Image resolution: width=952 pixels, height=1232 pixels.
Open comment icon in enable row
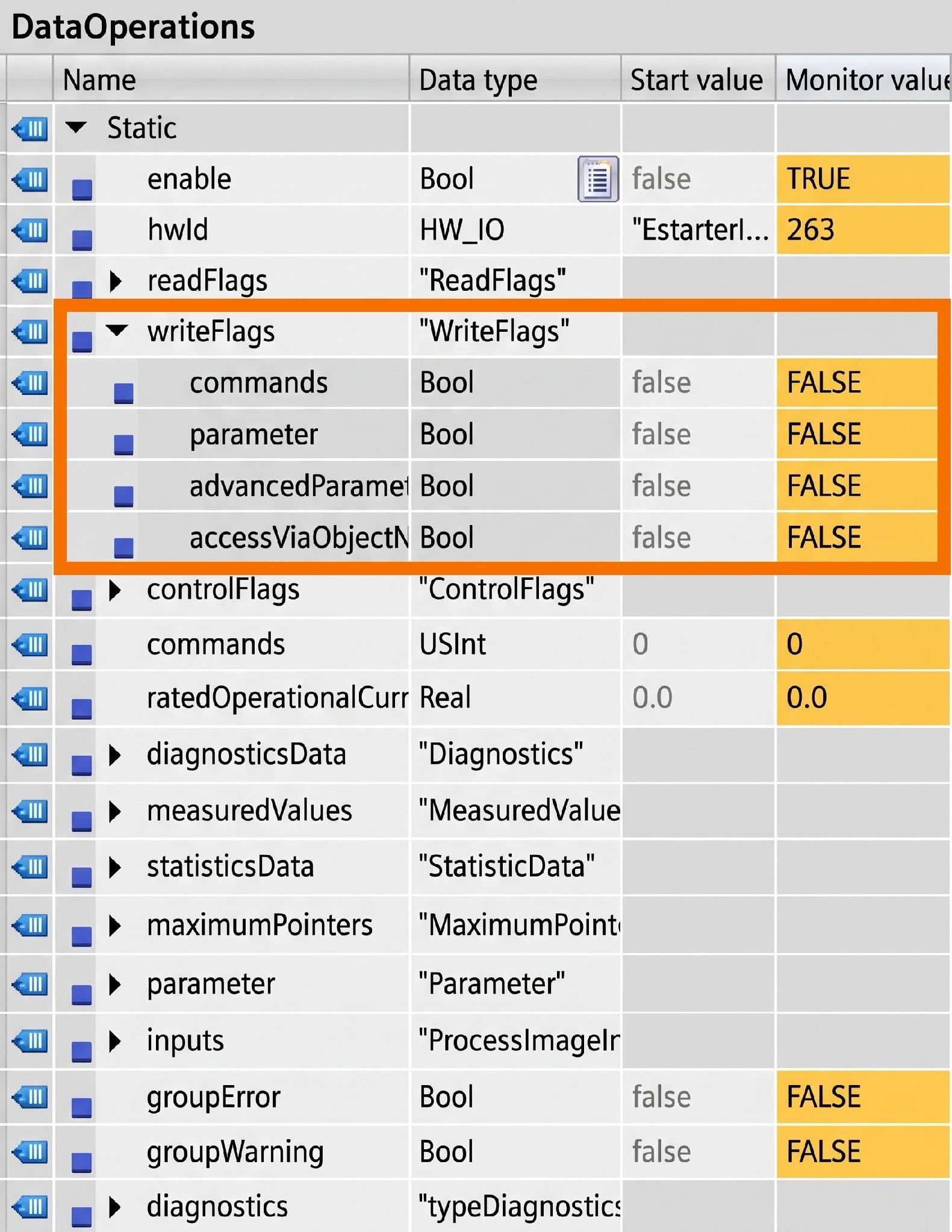click(x=598, y=179)
